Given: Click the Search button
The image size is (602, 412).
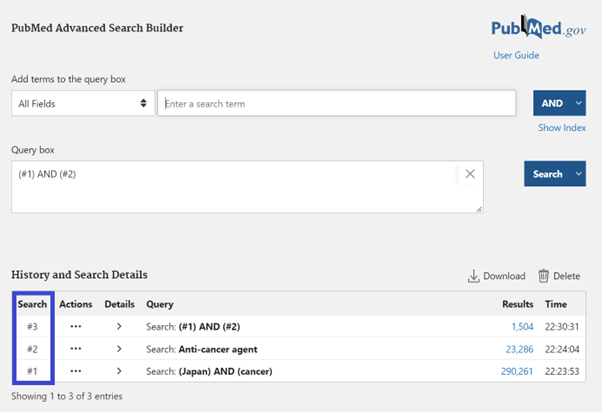Looking at the screenshot, I should [547, 174].
